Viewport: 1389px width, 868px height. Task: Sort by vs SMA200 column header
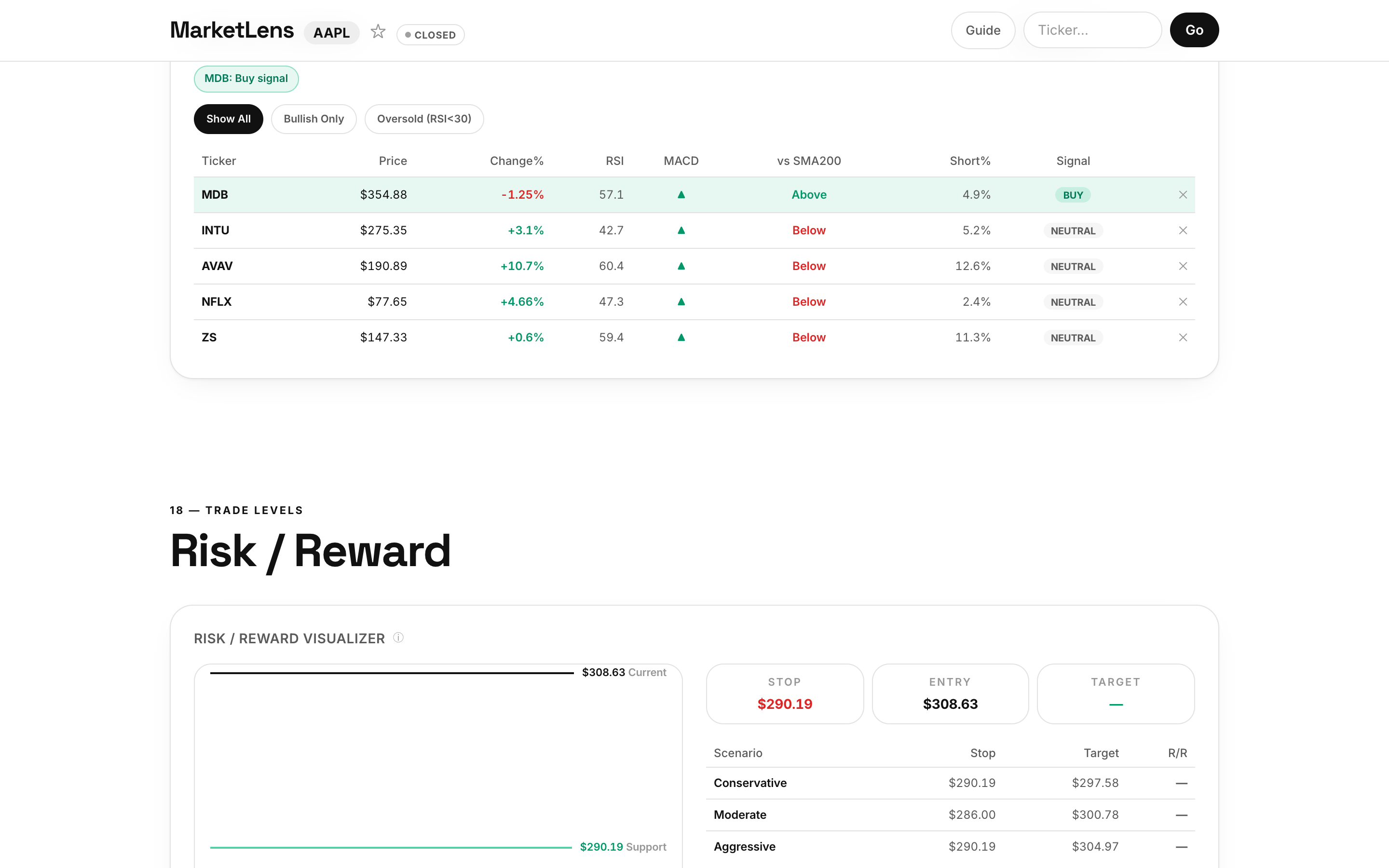coord(809,161)
